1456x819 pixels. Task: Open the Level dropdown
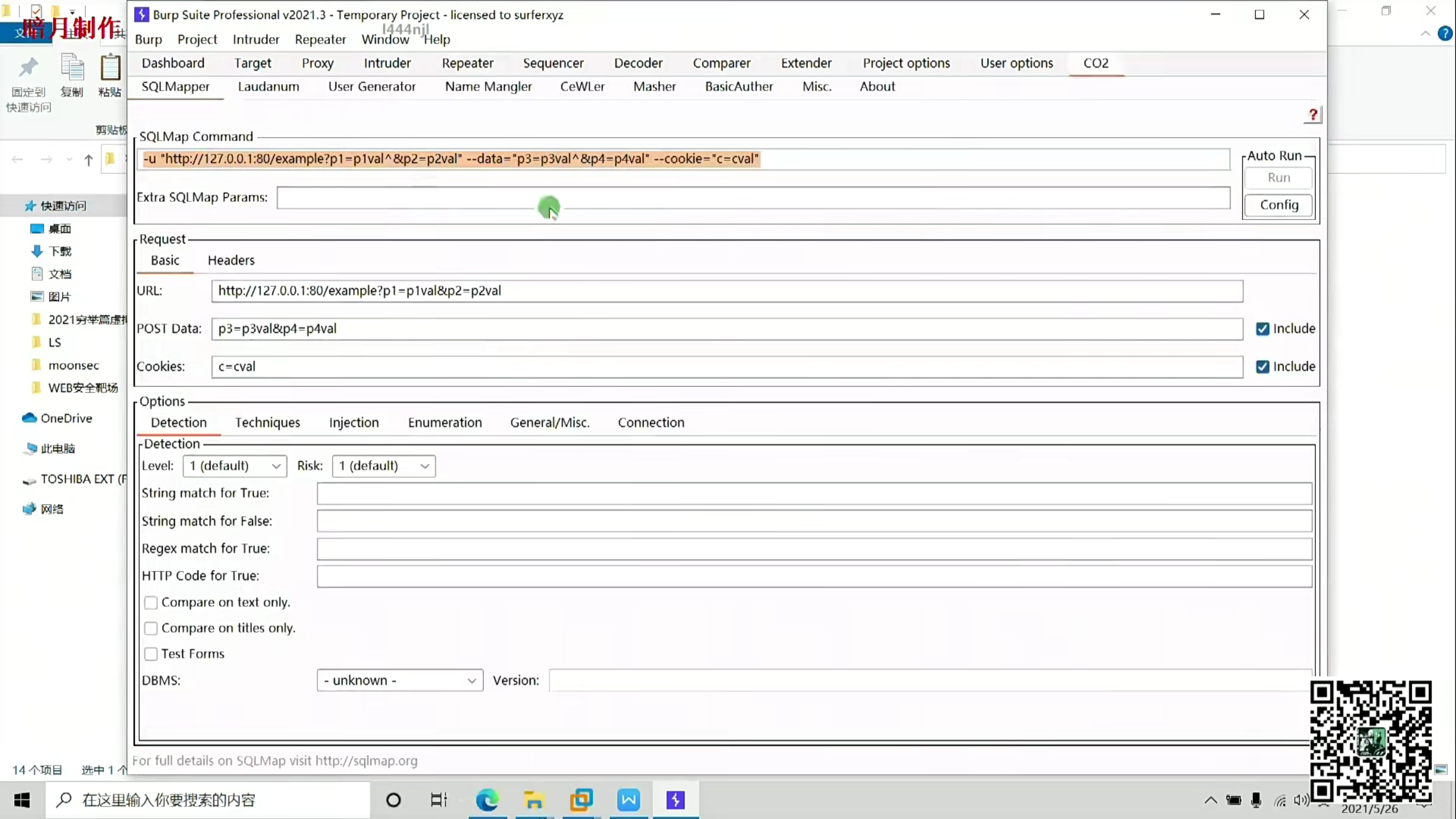pos(234,466)
